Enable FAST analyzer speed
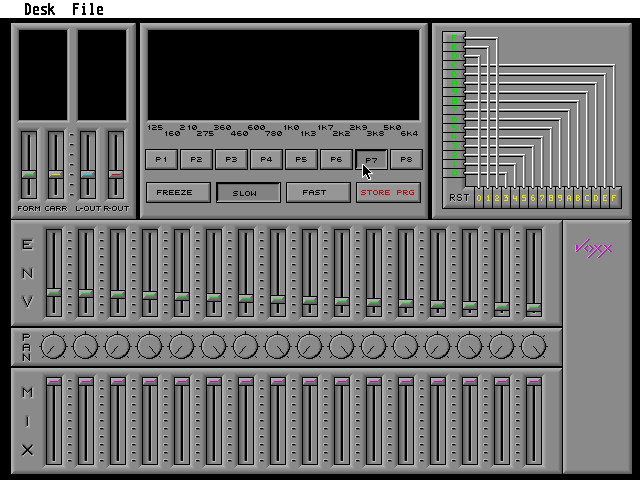Screen dimensions: 640x480 point(318,193)
